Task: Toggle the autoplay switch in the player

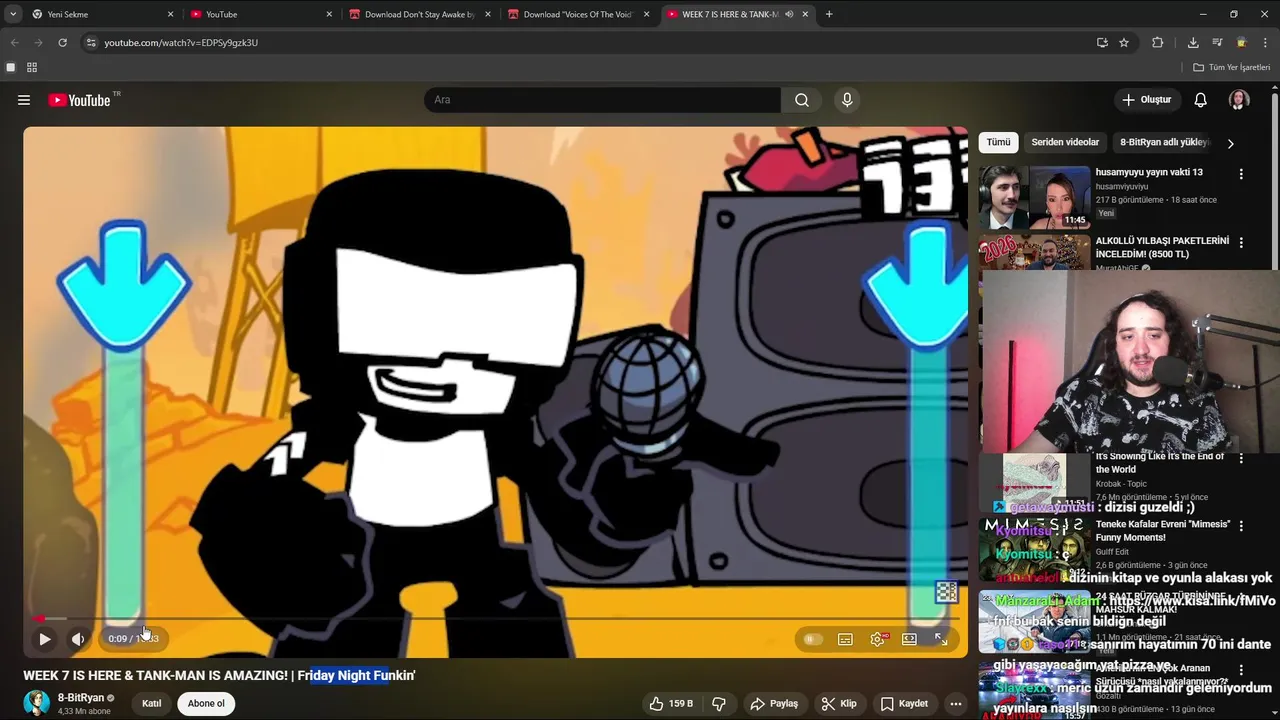Action: (813, 639)
